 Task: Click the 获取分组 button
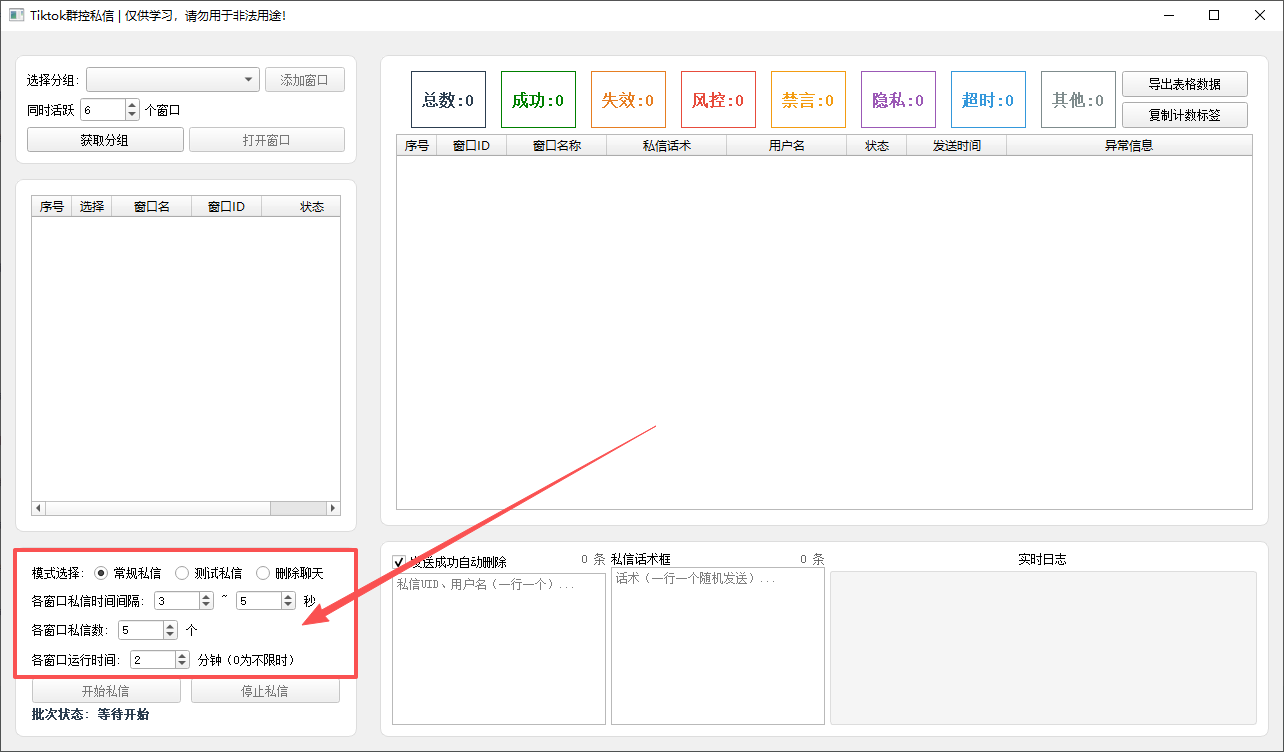[105, 140]
